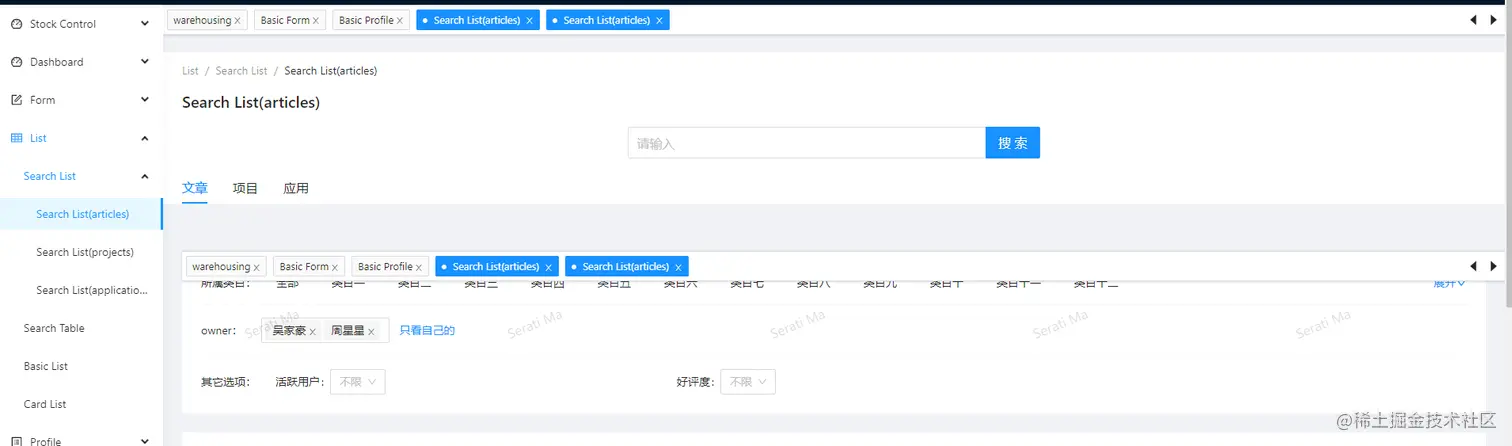The image size is (1512, 446).
Task: Click the Search List(articles) page heading
Action: tap(251, 102)
